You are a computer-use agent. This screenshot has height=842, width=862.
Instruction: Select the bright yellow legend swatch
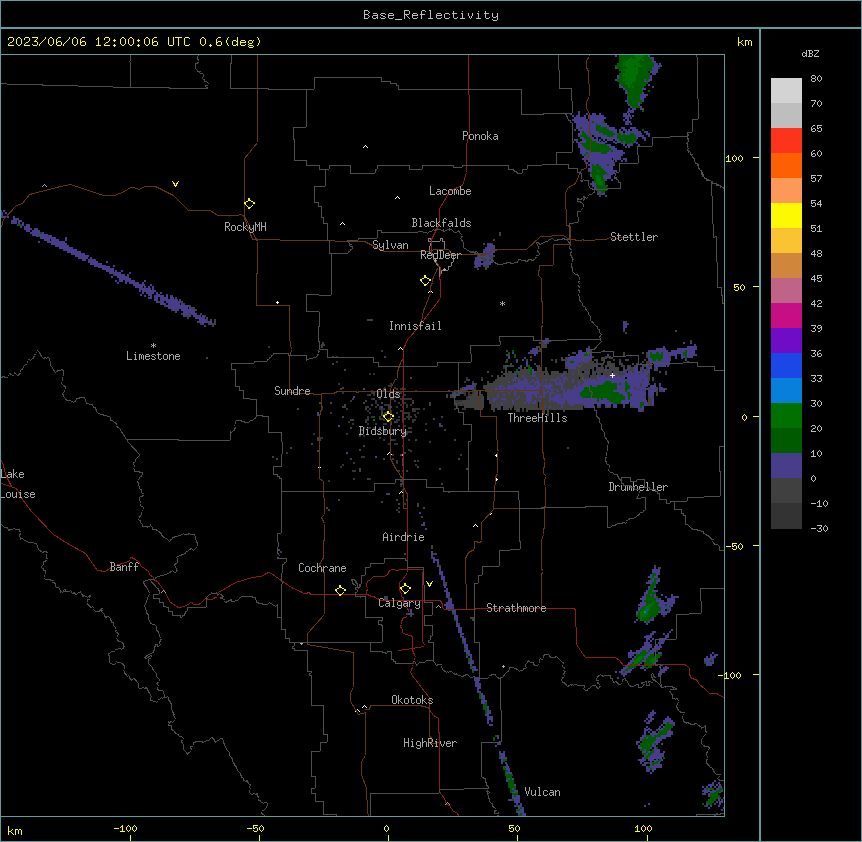pos(786,215)
